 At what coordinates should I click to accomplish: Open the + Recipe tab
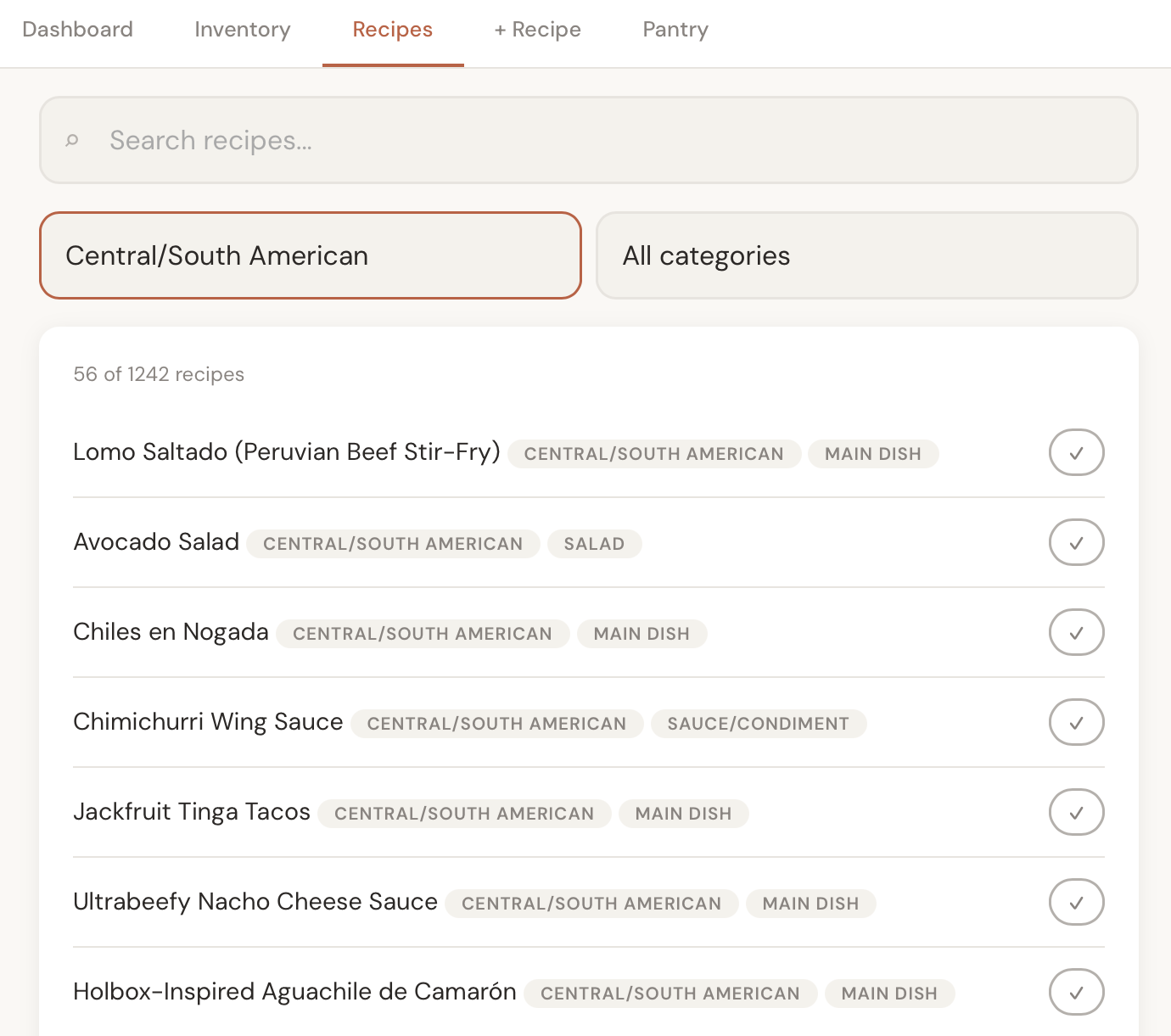coord(538,30)
